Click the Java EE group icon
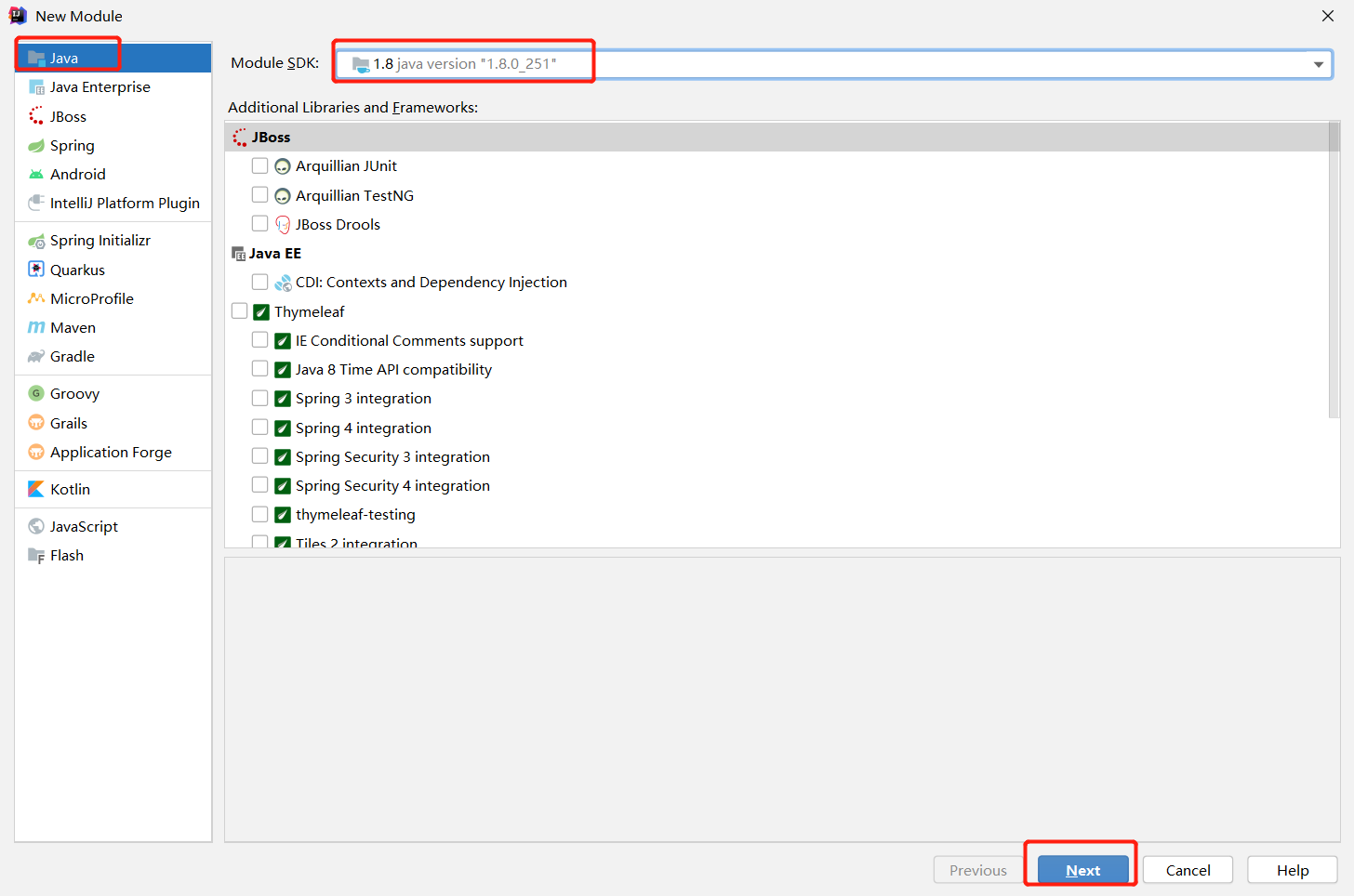 pos(239,254)
